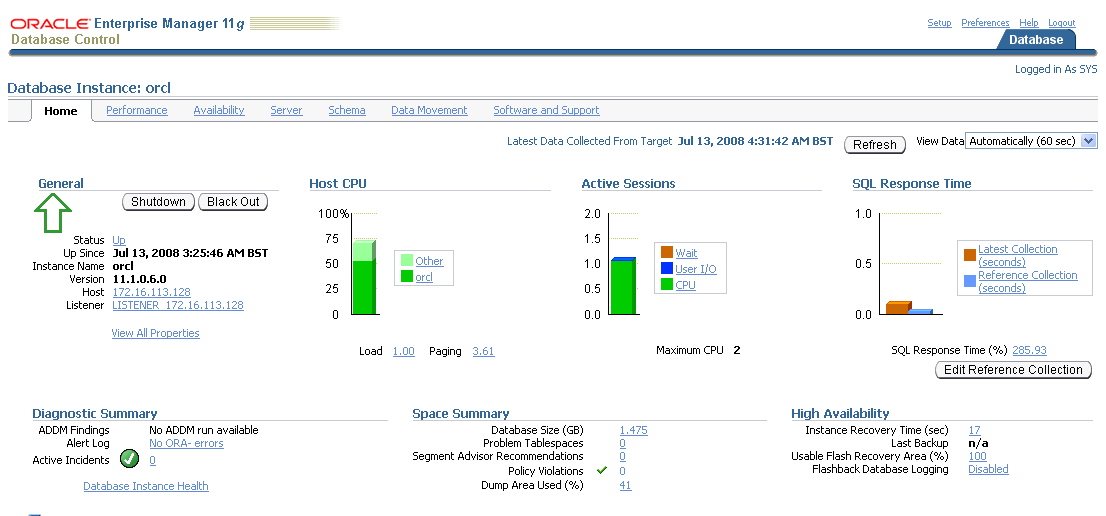Go to the Data Movement tab

[x=430, y=110]
